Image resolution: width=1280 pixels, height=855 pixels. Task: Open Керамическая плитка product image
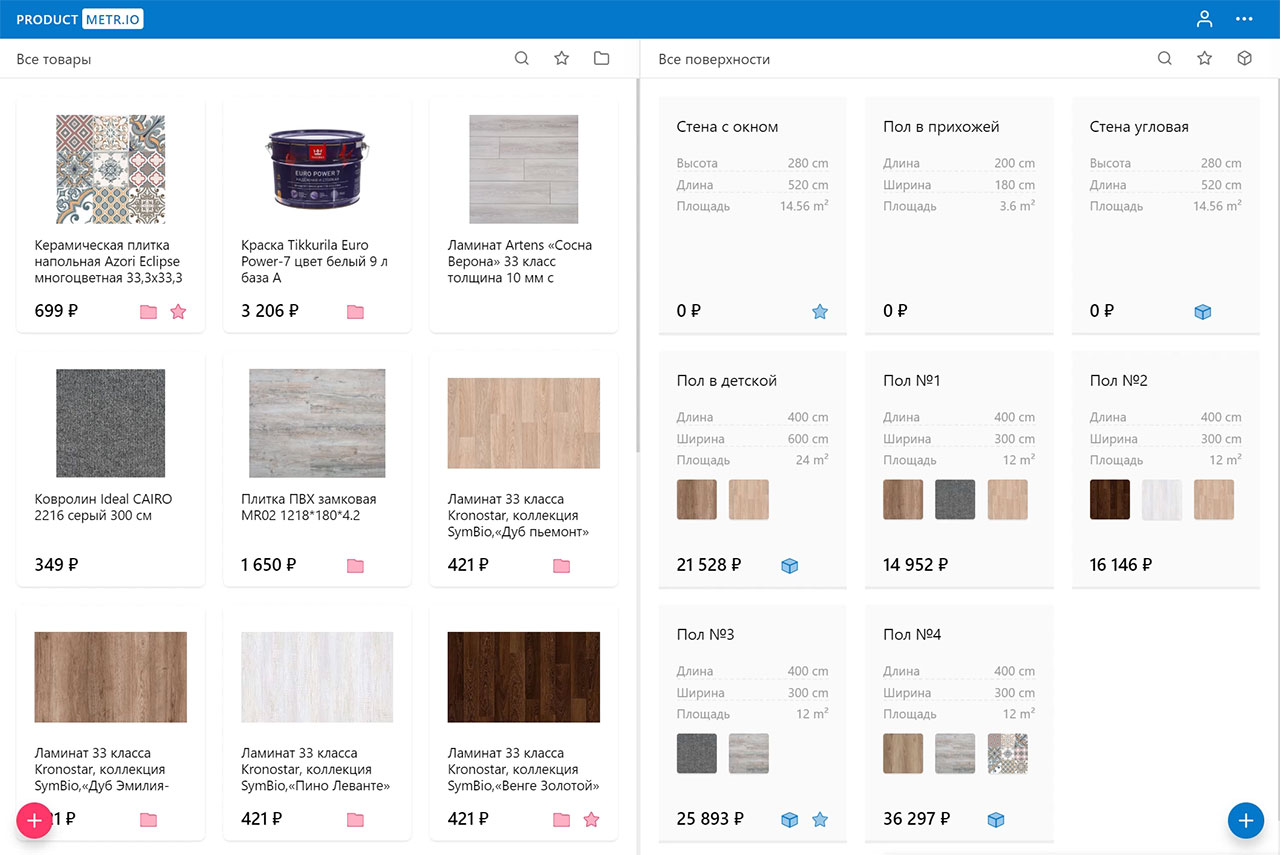110,169
